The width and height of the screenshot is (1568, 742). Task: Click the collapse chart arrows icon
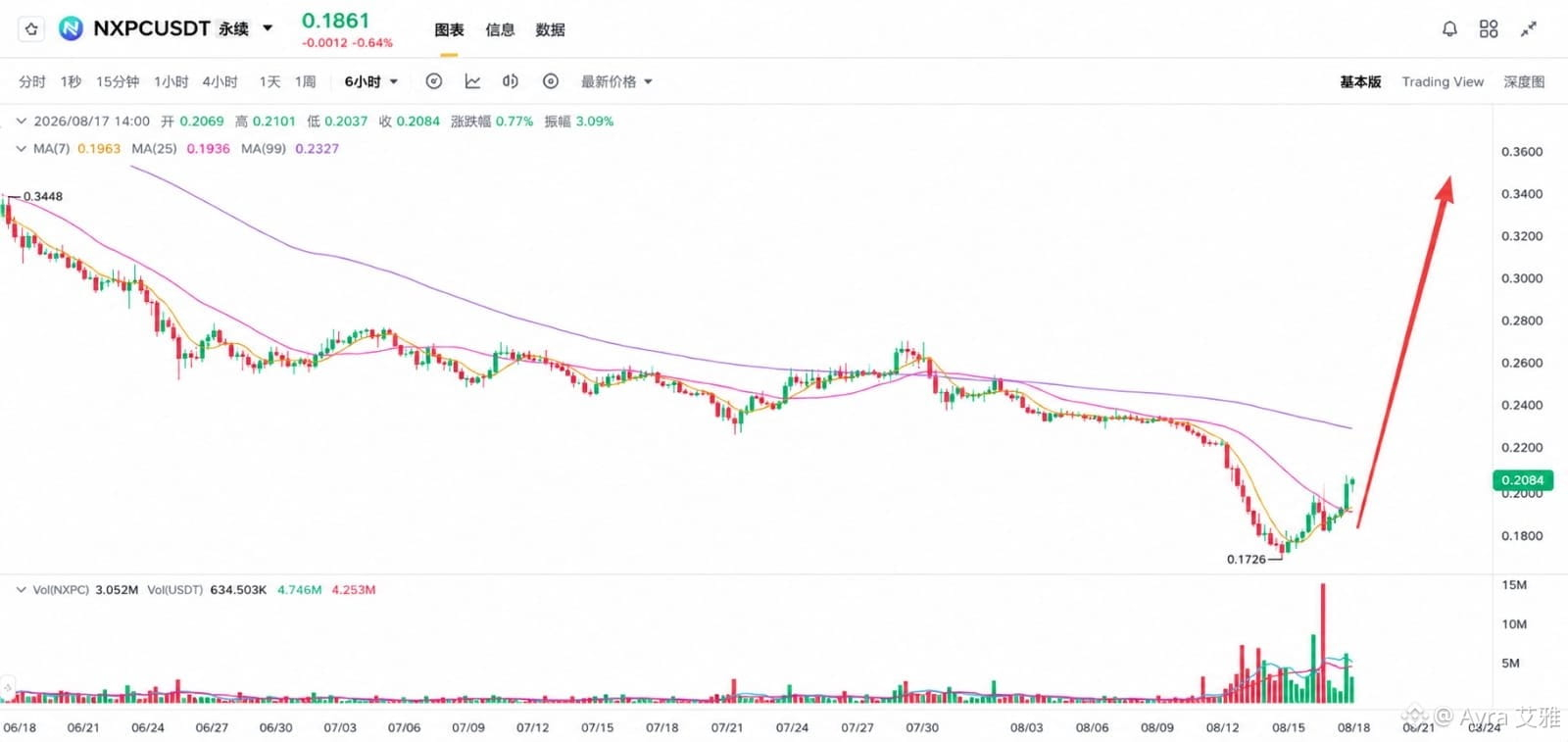click(x=1528, y=29)
